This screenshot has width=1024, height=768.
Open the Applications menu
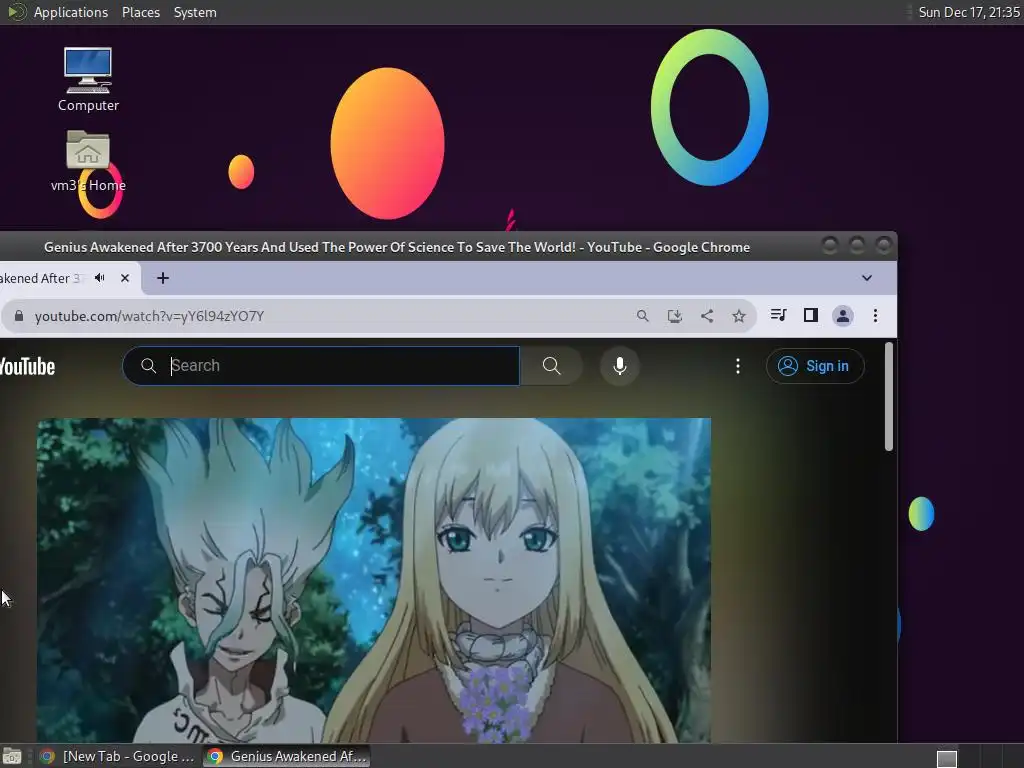[71, 12]
